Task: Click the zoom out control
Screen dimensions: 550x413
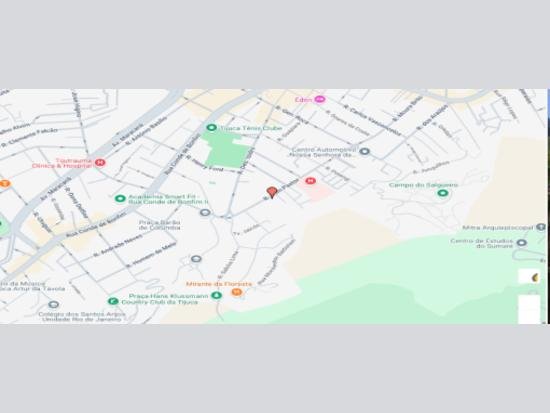Action: pos(529,317)
